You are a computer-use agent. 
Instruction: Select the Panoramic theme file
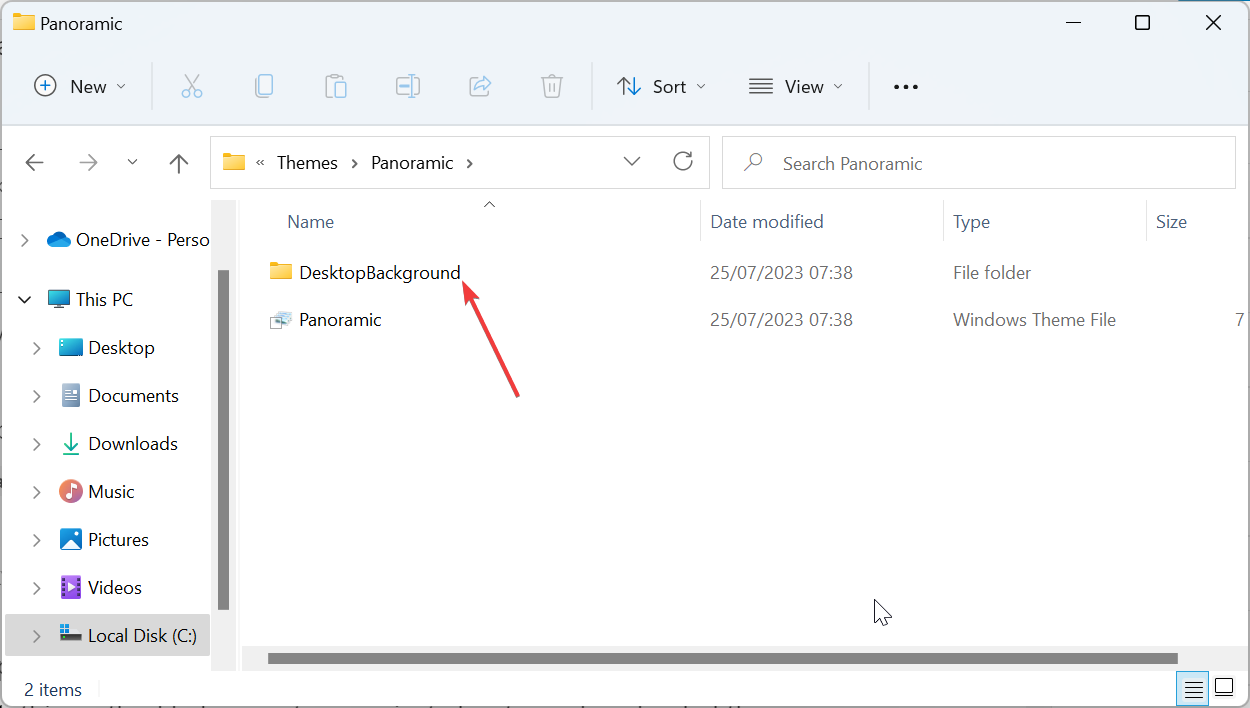point(340,319)
